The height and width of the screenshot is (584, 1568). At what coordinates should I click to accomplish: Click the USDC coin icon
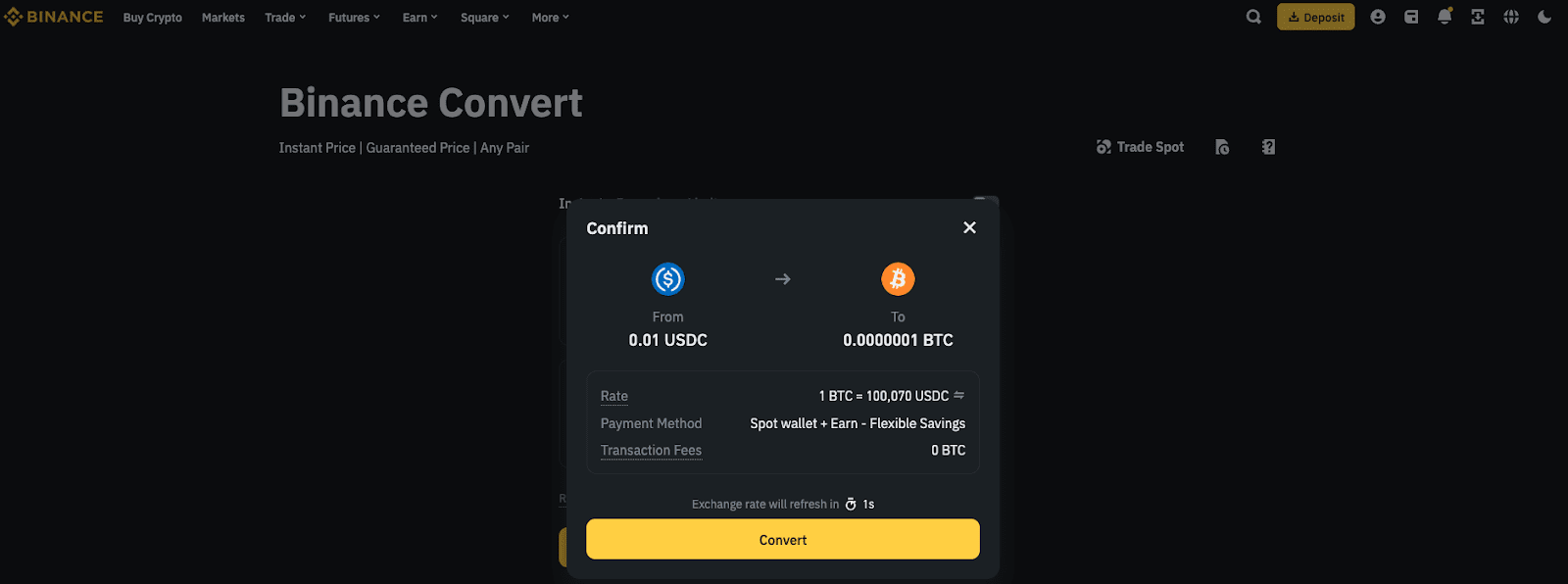[667, 279]
